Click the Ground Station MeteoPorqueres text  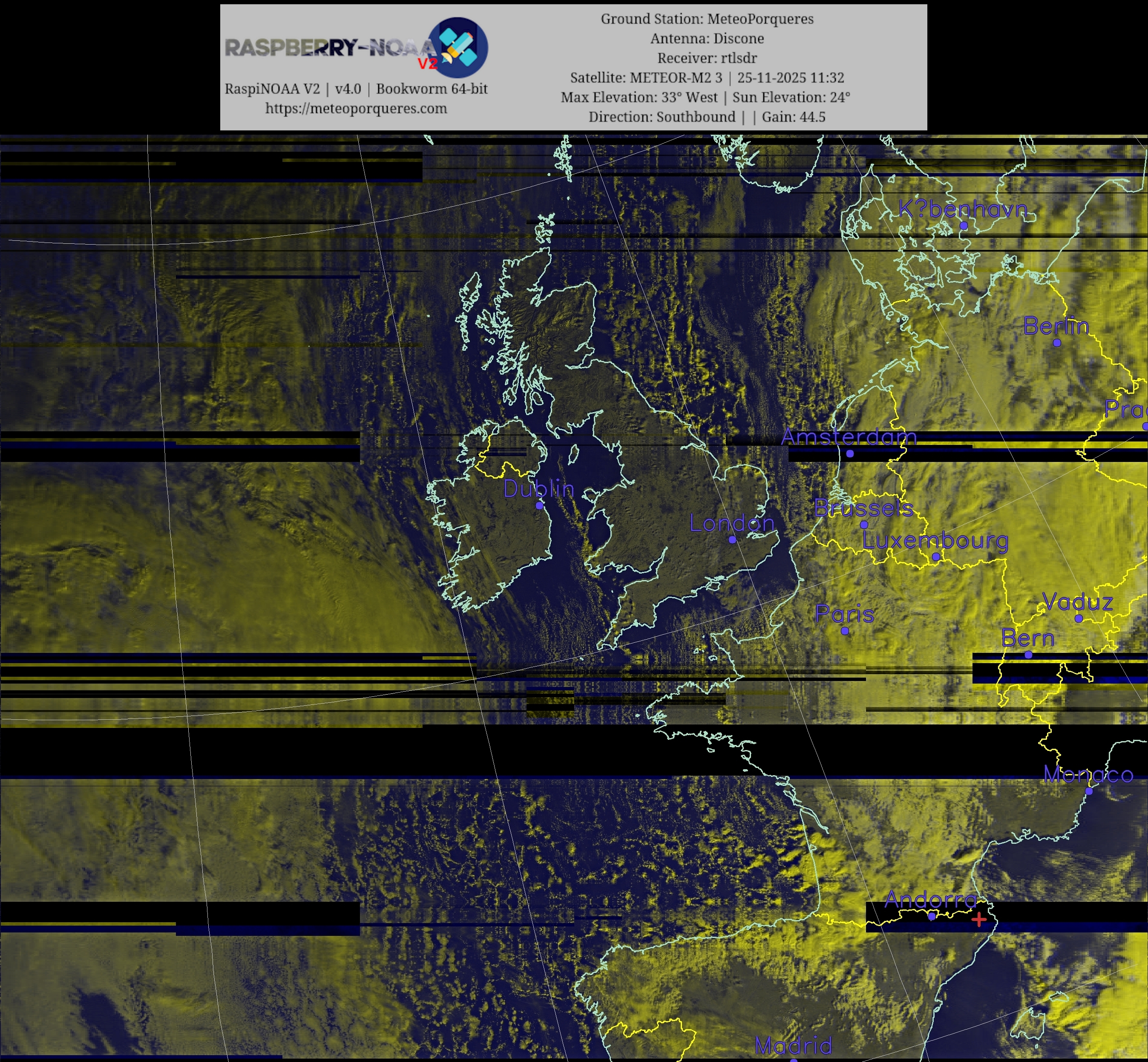point(707,19)
